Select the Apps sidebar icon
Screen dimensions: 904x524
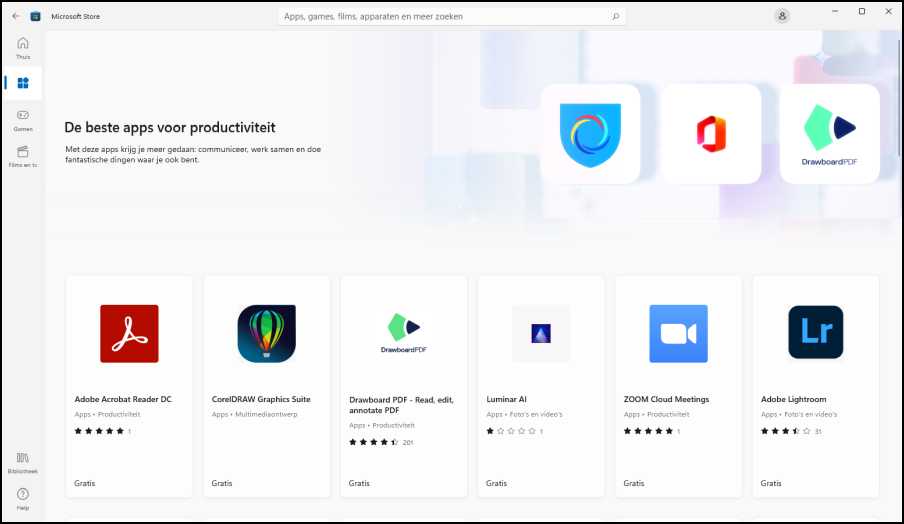[22, 83]
